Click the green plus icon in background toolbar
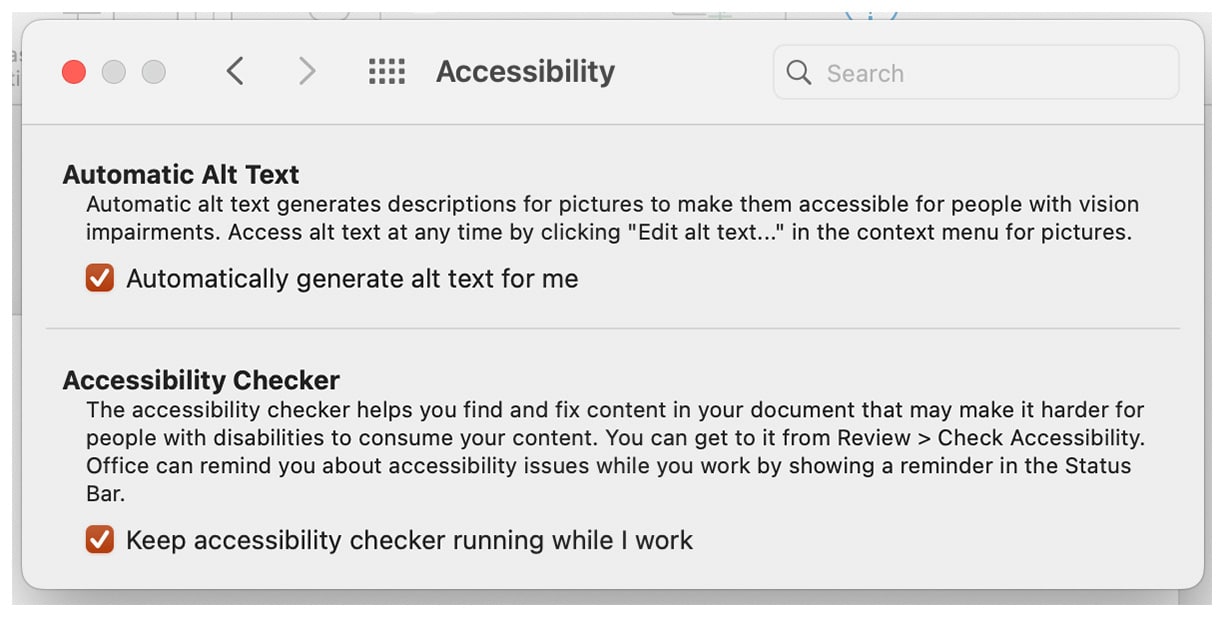1224x617 pixels. (x=721, y=13)
